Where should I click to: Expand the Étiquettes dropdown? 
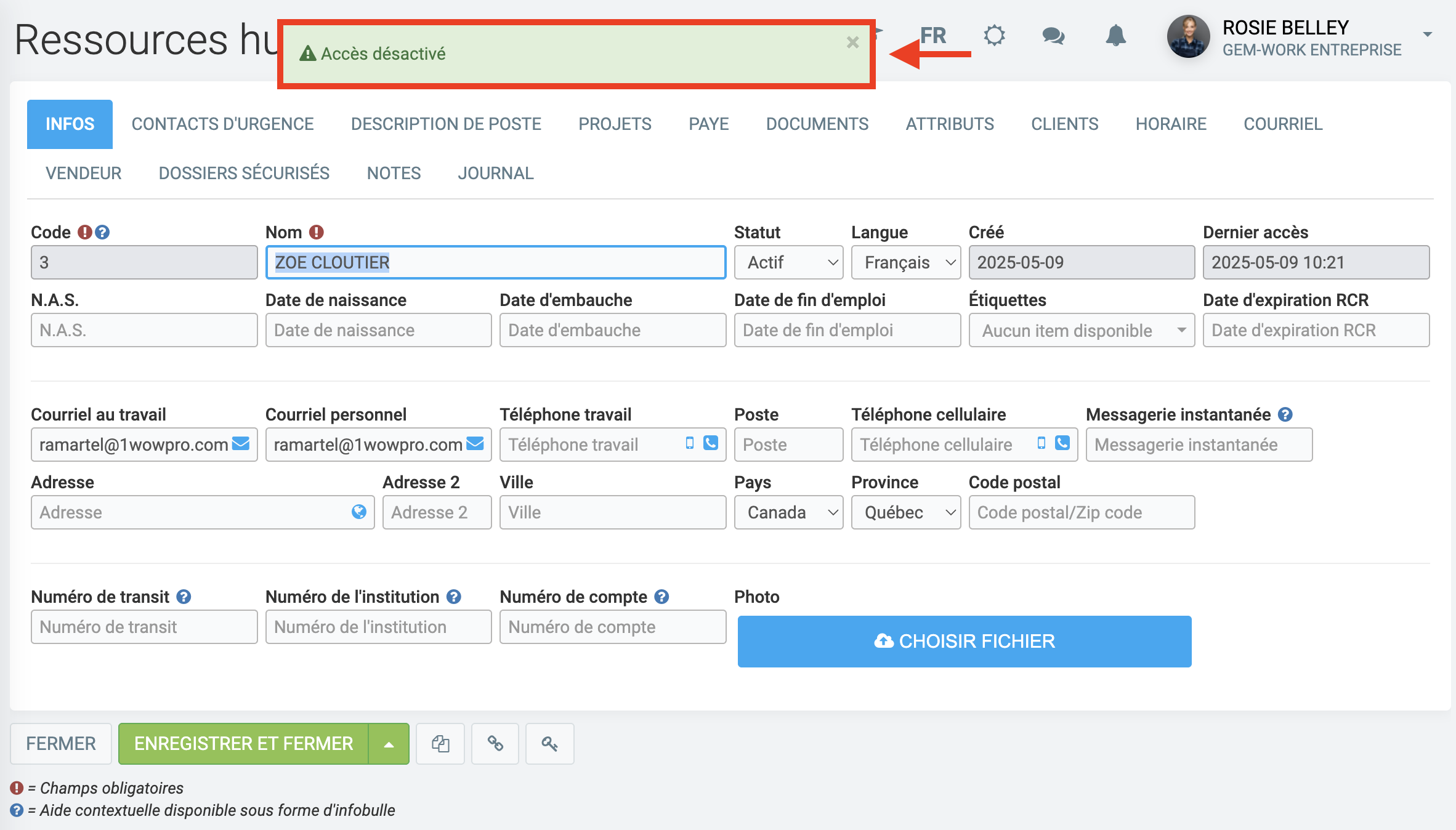tap(1082, 331)
